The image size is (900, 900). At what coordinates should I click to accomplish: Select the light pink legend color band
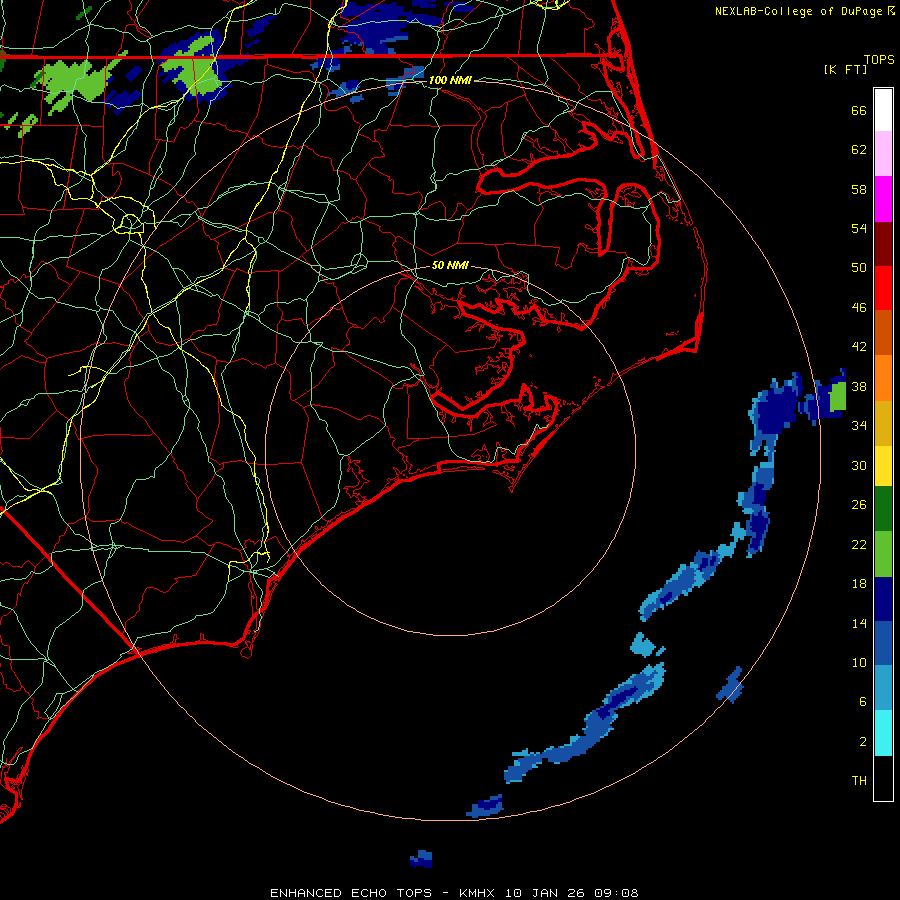[883, 154]
